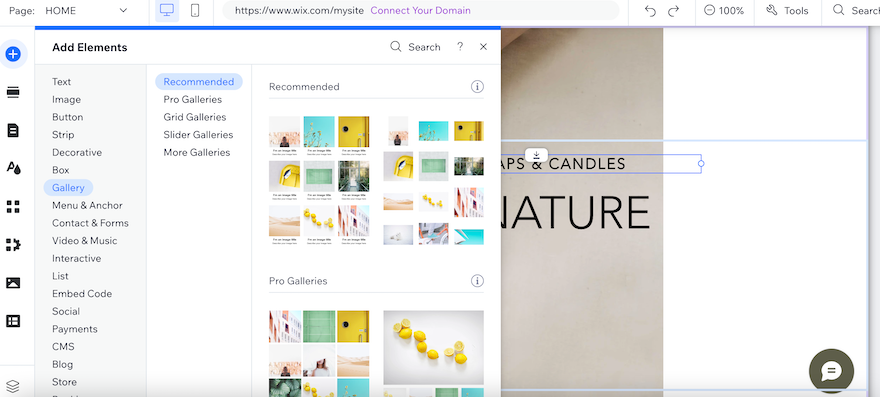Select Interactive category
This screenshot has height=397, width=880.
coord(76,258)
